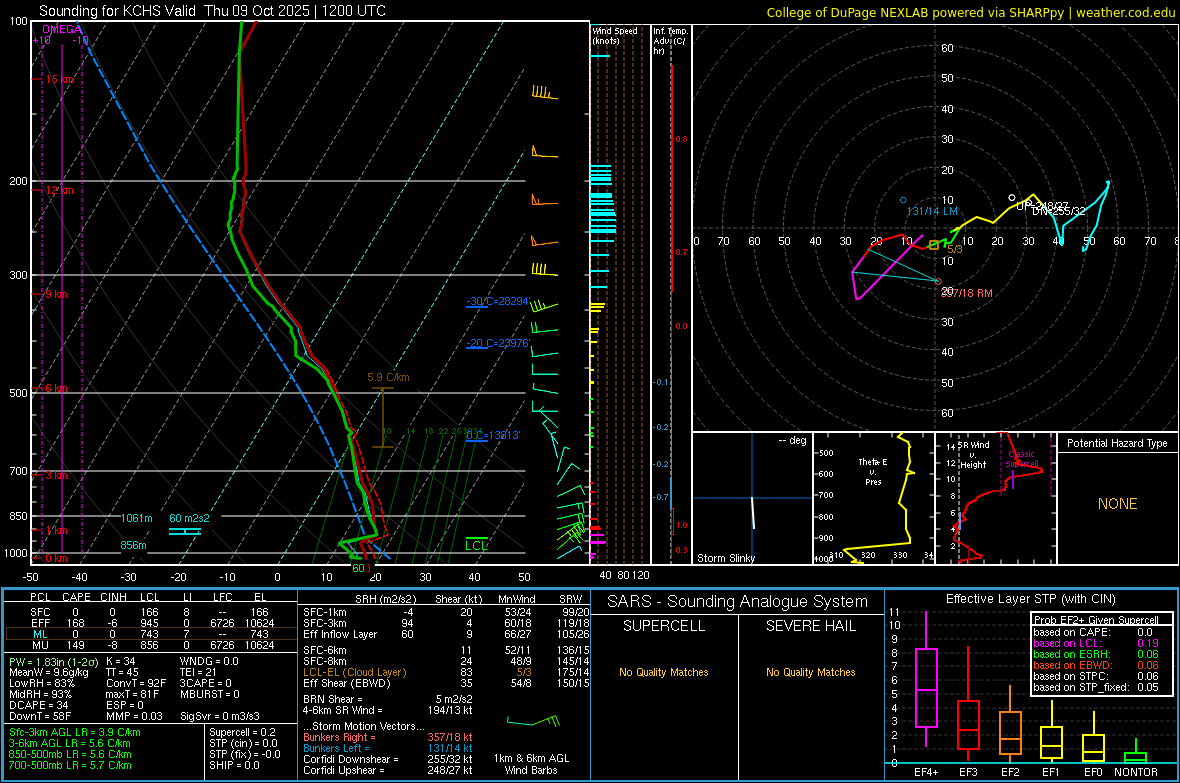Click the purple OMEGA vertical profile line

pos(62,300)
